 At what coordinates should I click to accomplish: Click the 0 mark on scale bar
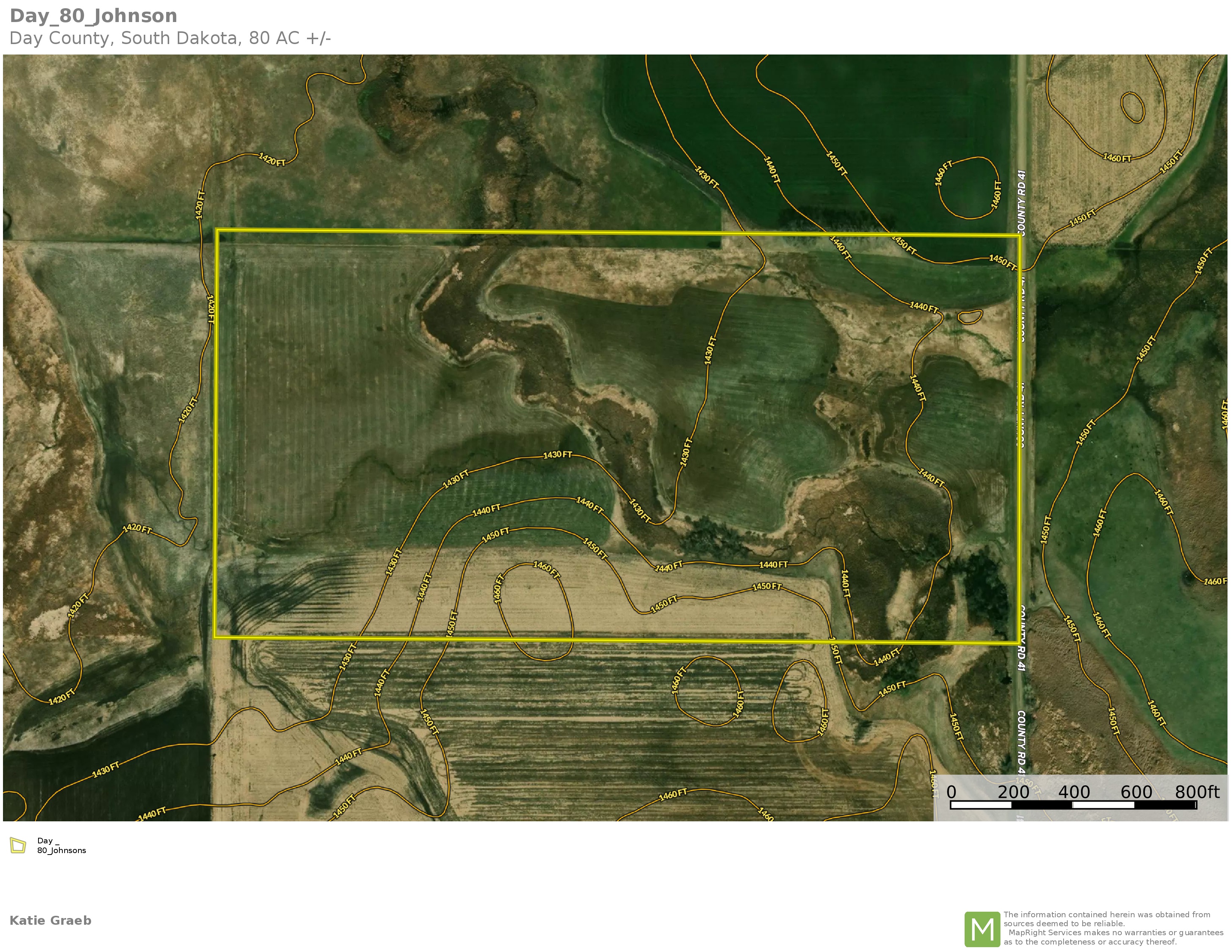951,792
